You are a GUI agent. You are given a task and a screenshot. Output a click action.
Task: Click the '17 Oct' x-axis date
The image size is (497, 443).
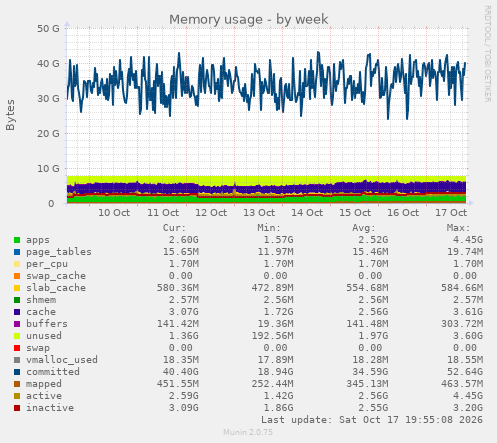tap(451, 213)
